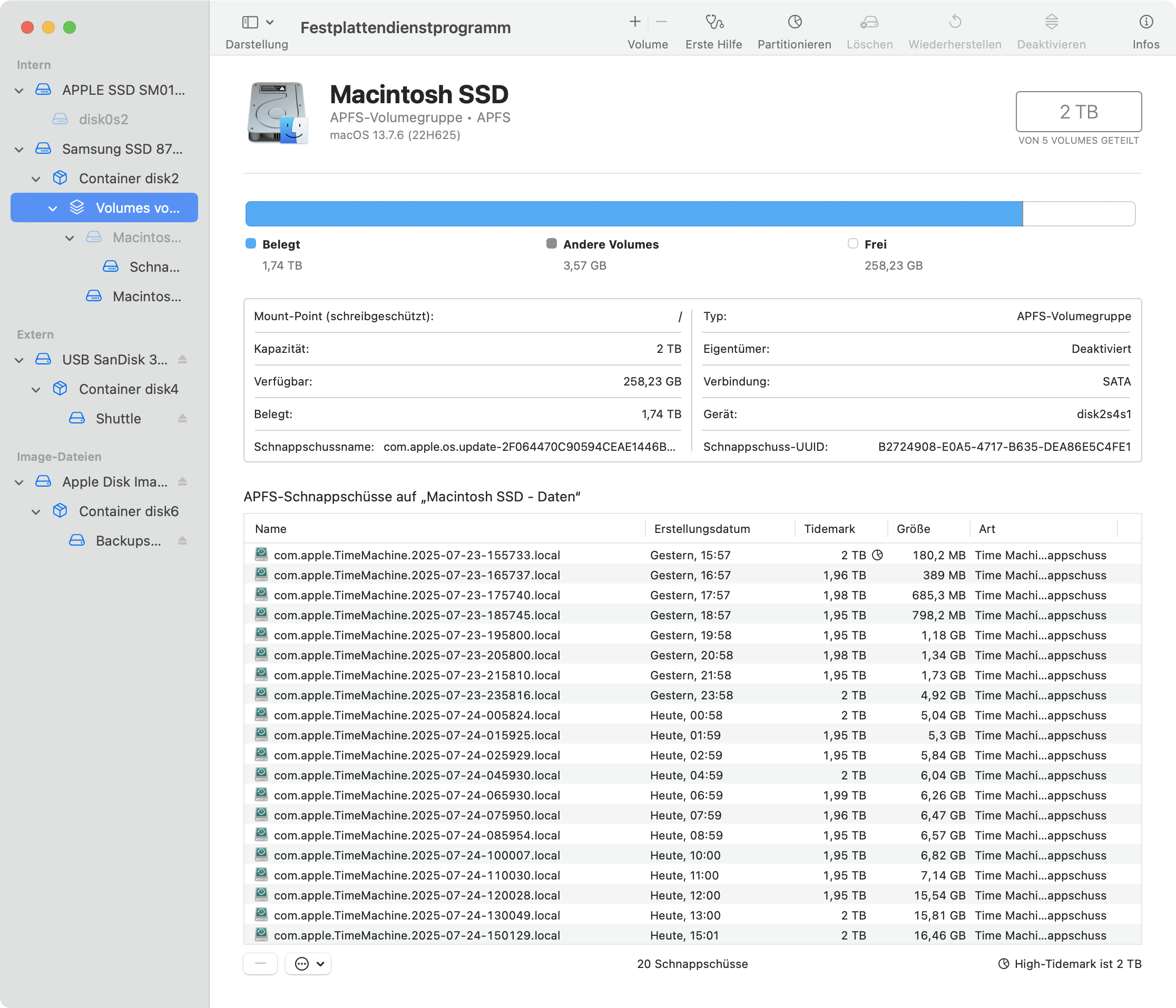Click the Volumes group layers icon
The width and height of the screenshot is (1176, 1008).
pos(77,207)
